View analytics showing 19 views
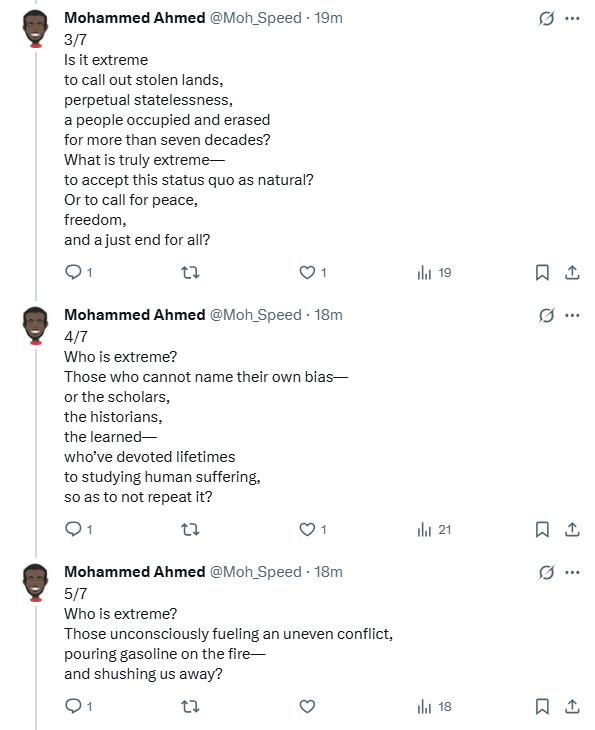The image size is (595, 730). [434, 272]
